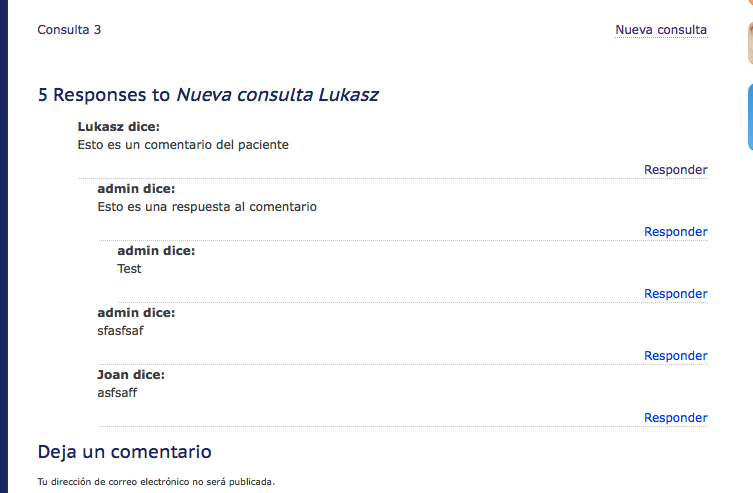Click Responder under 'Esto es una respuesta al comentario'
The width and height of the screenshot is (753, 493).
[x=676, y=231]
